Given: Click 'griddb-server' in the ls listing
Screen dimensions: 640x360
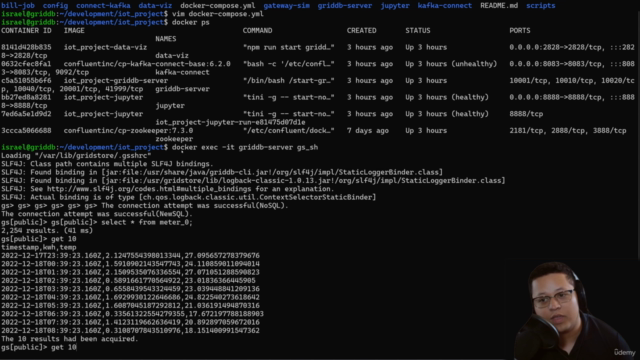Looking at the screenshot, I should point(345,6).
